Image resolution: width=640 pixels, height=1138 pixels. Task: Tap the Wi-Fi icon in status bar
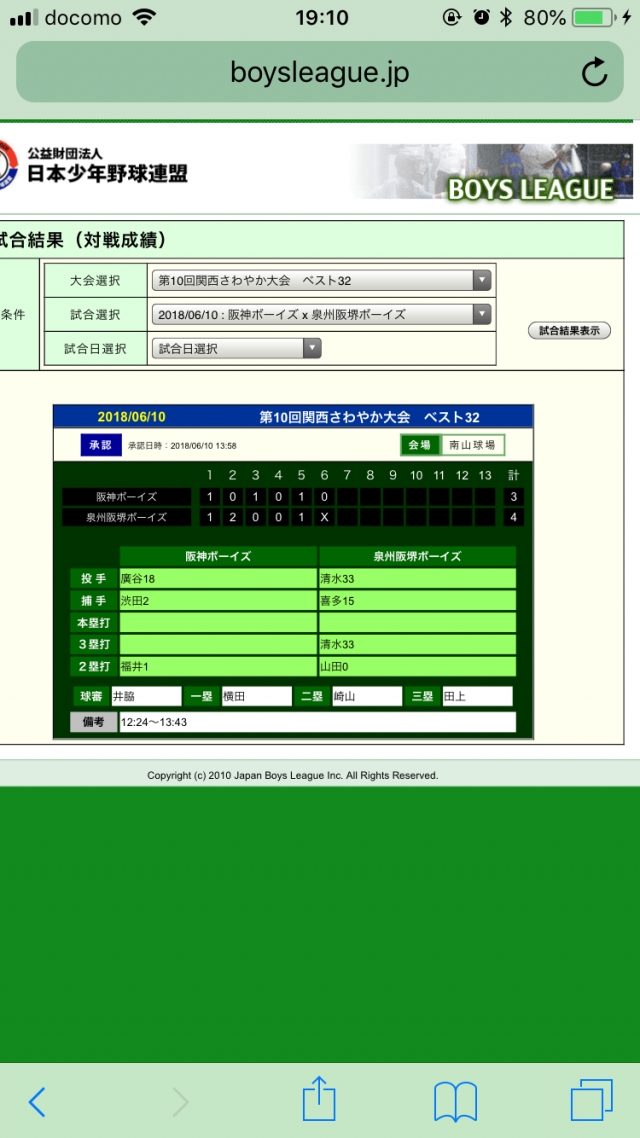pyautogui.click(x=145, y=18)
